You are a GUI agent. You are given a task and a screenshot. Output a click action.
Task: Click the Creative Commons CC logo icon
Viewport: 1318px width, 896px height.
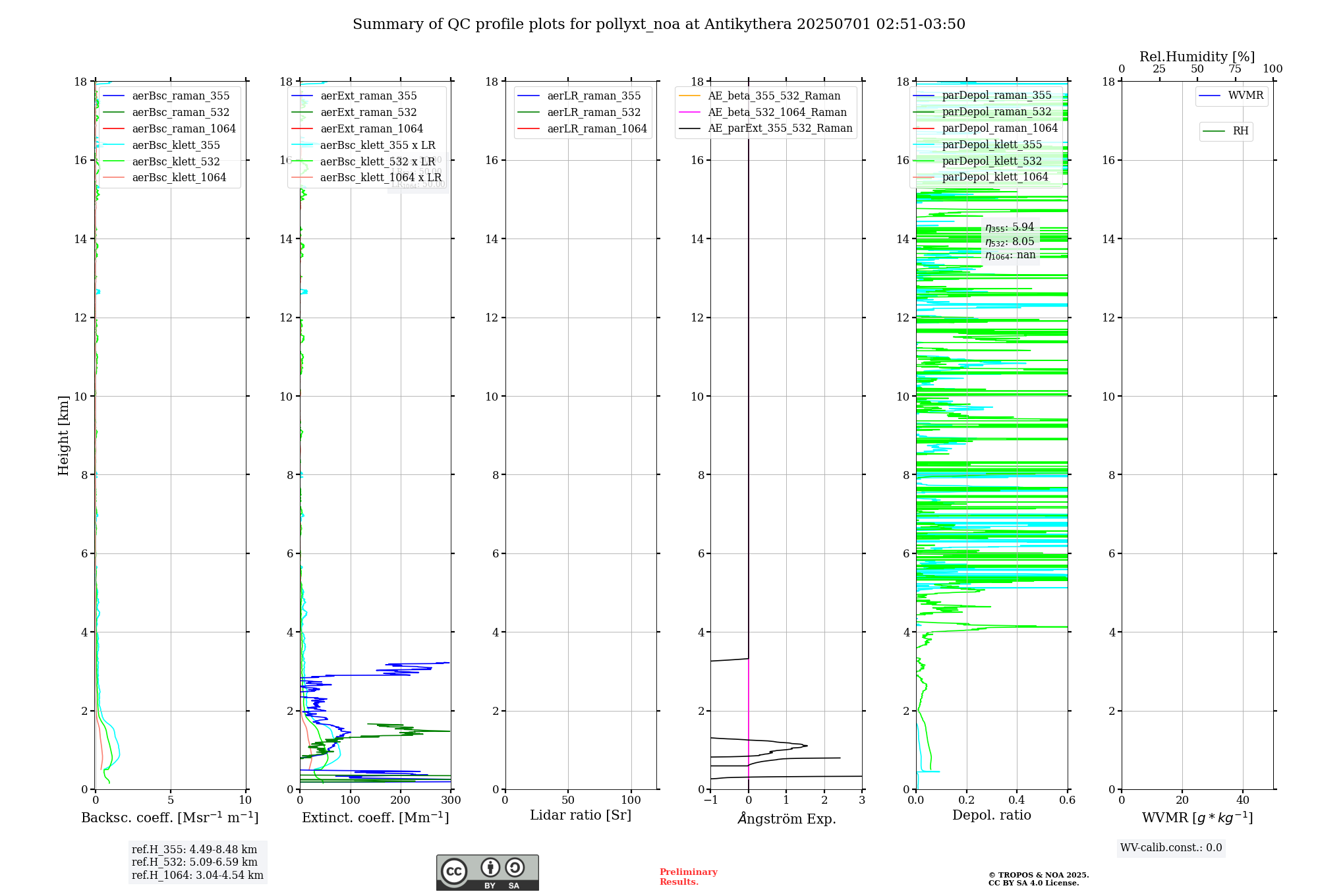point(454,871)
